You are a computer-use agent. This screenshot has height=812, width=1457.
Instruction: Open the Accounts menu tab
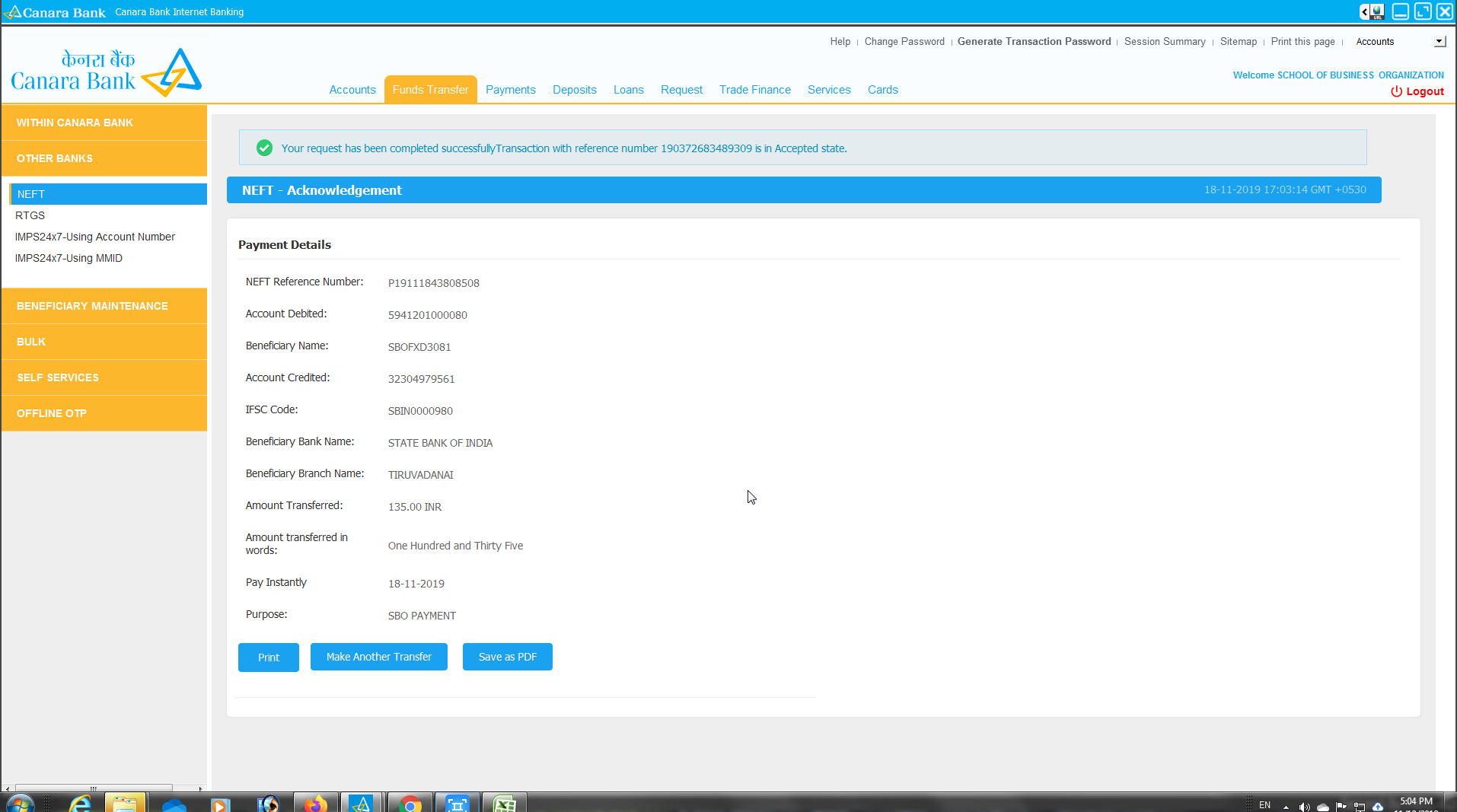(352, 90)
